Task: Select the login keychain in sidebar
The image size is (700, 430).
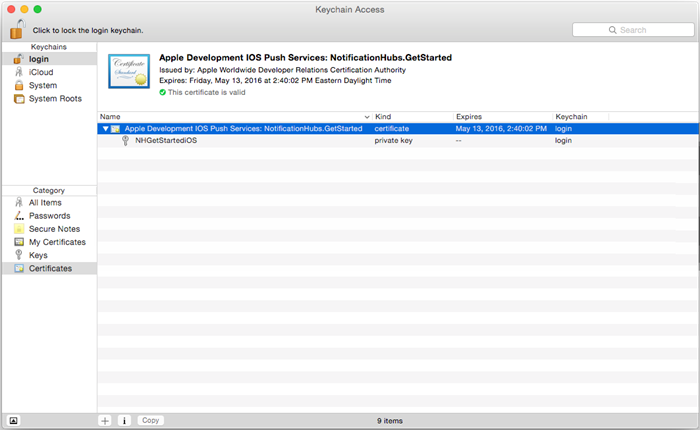Action: (x=49, y=59)
